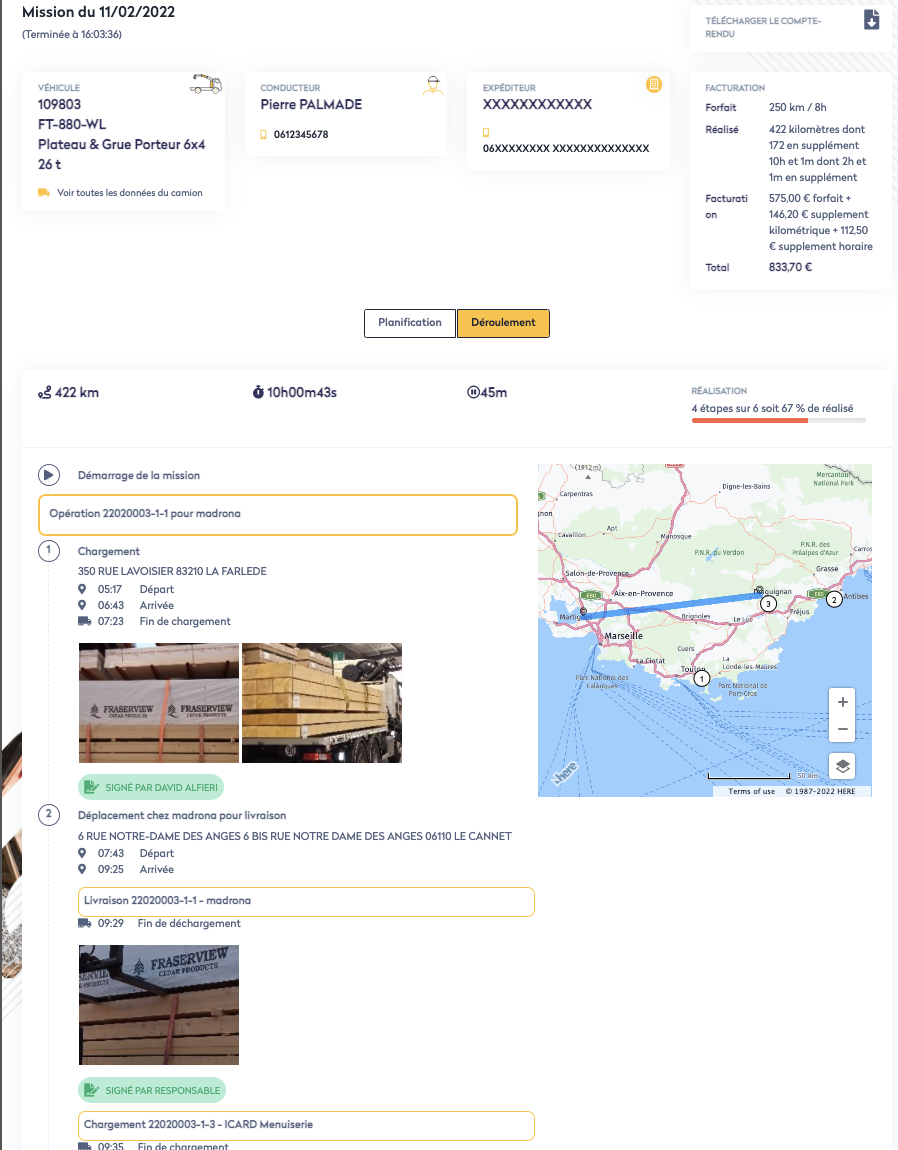Click the Signé par Responsable badge
The image size is (898, 1150).
[x=152, y=1089]
